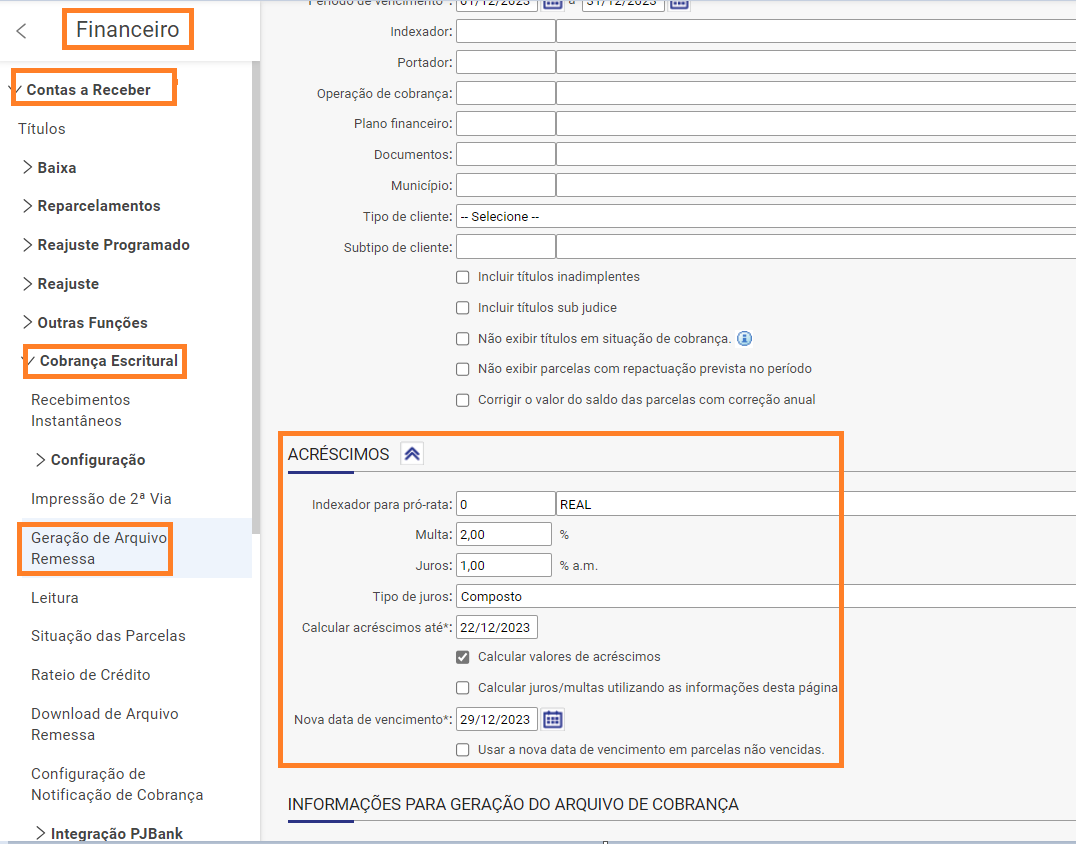Collapse the ACRÉSCIMOS section with the double-chevron

pyautogui.click(x=412, y=454)
